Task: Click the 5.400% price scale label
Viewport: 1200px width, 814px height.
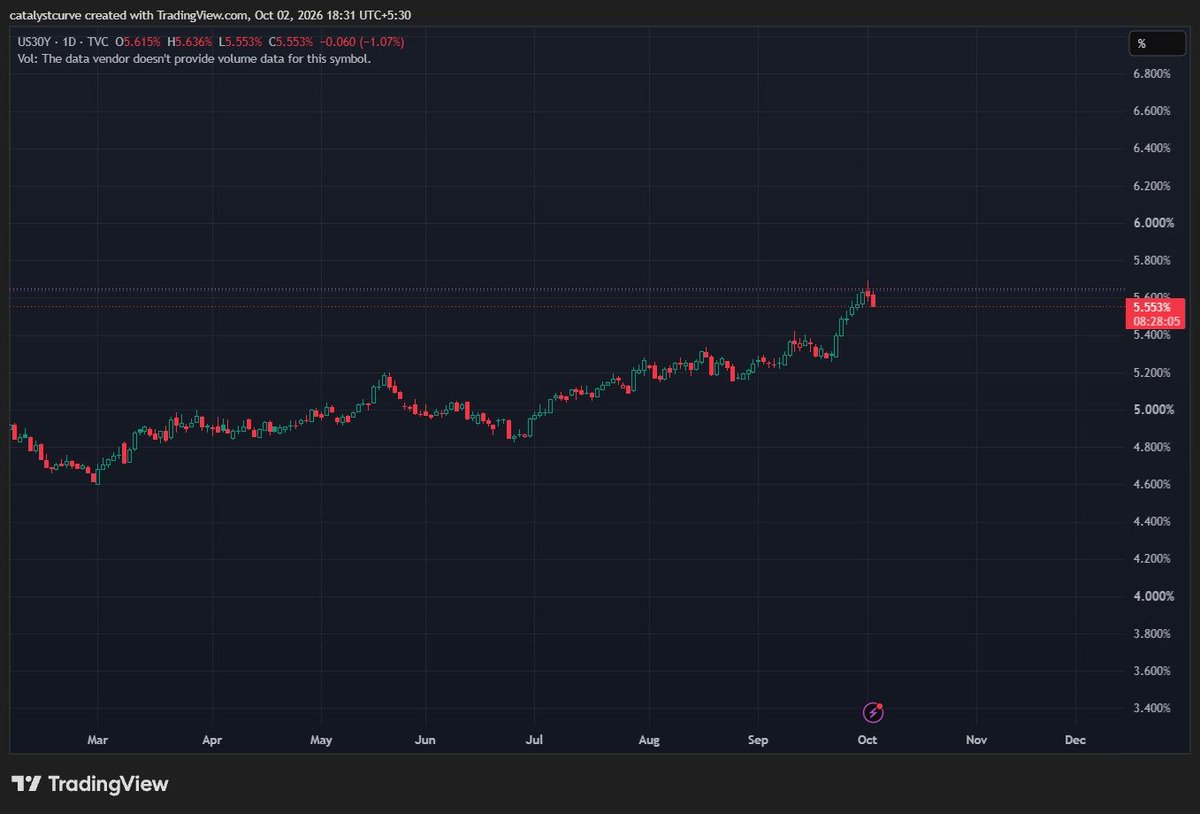Action: 1152,335
